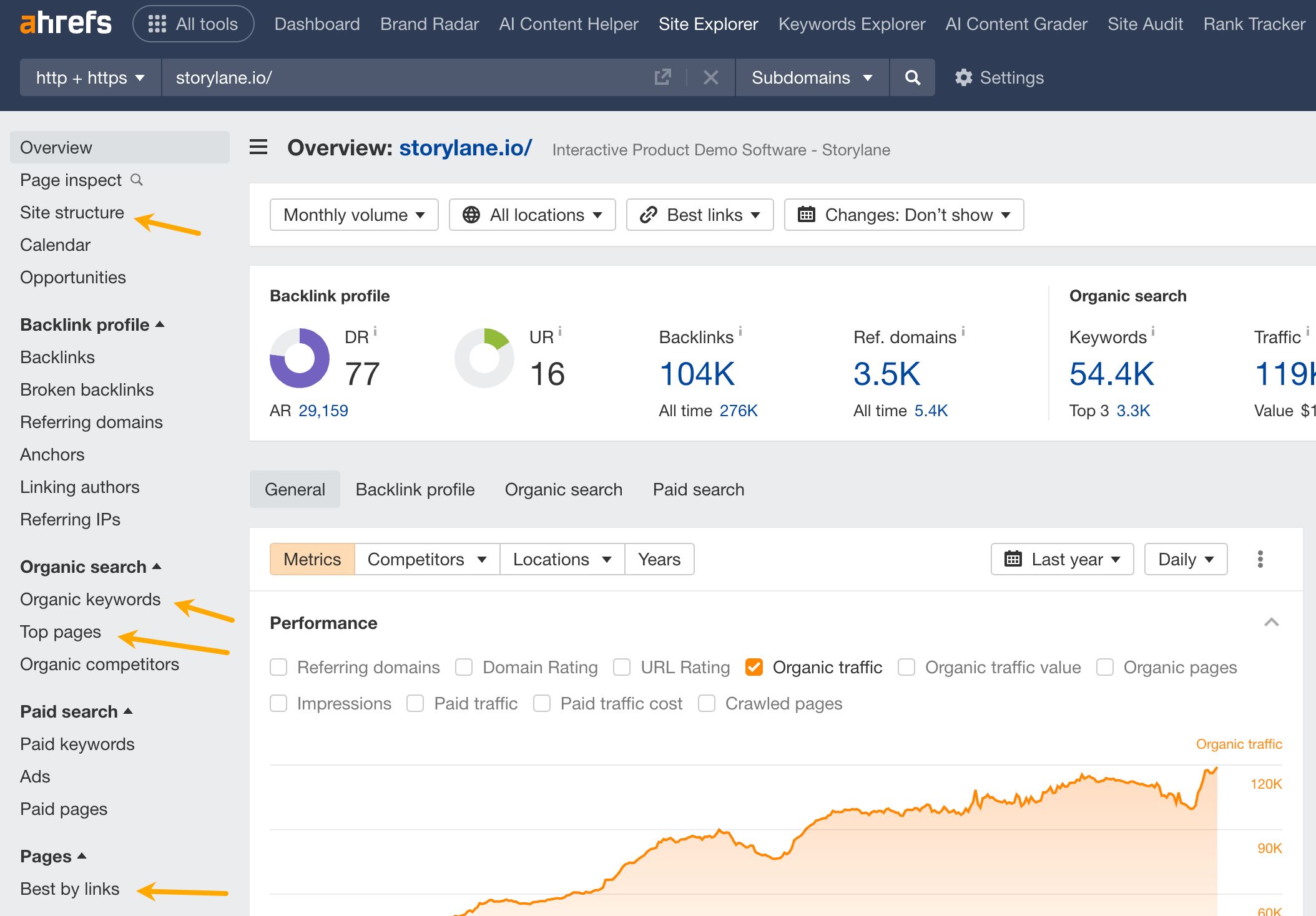Click the AR 29,159 link
This screenshot has height=916, width=1316.
323,411
